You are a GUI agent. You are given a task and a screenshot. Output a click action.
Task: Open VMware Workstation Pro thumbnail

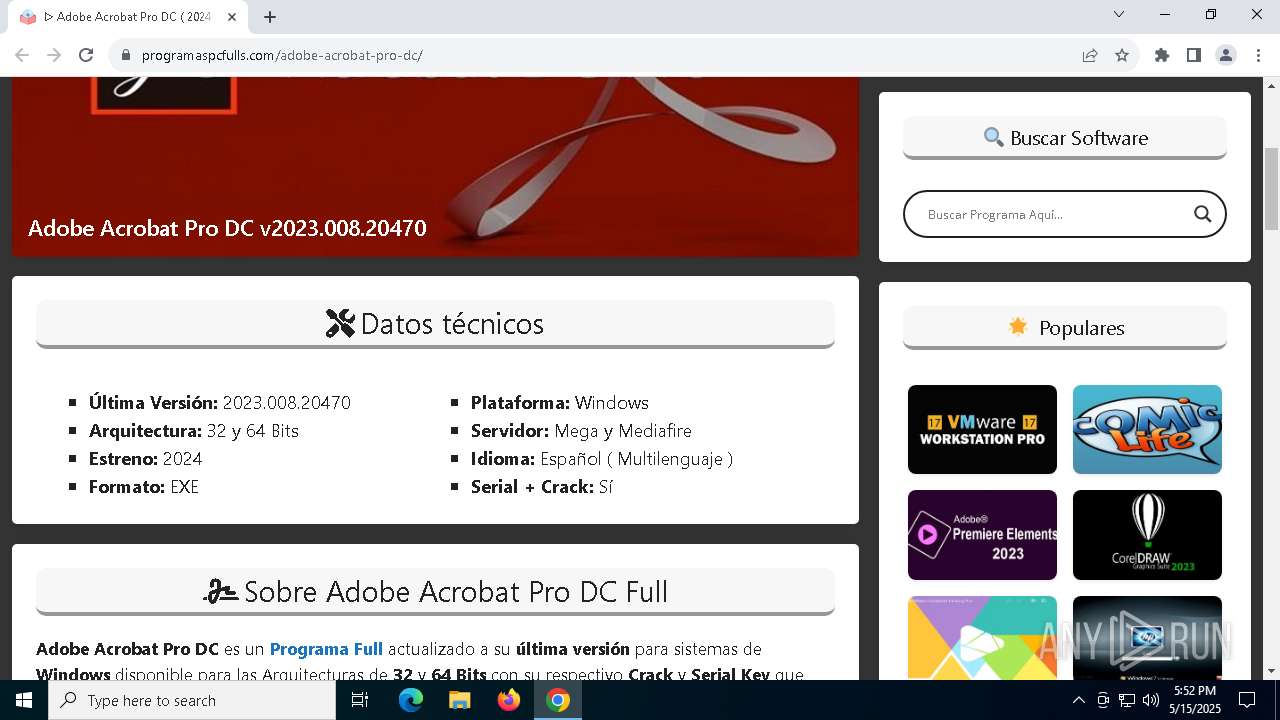click(x=982, y=429)
